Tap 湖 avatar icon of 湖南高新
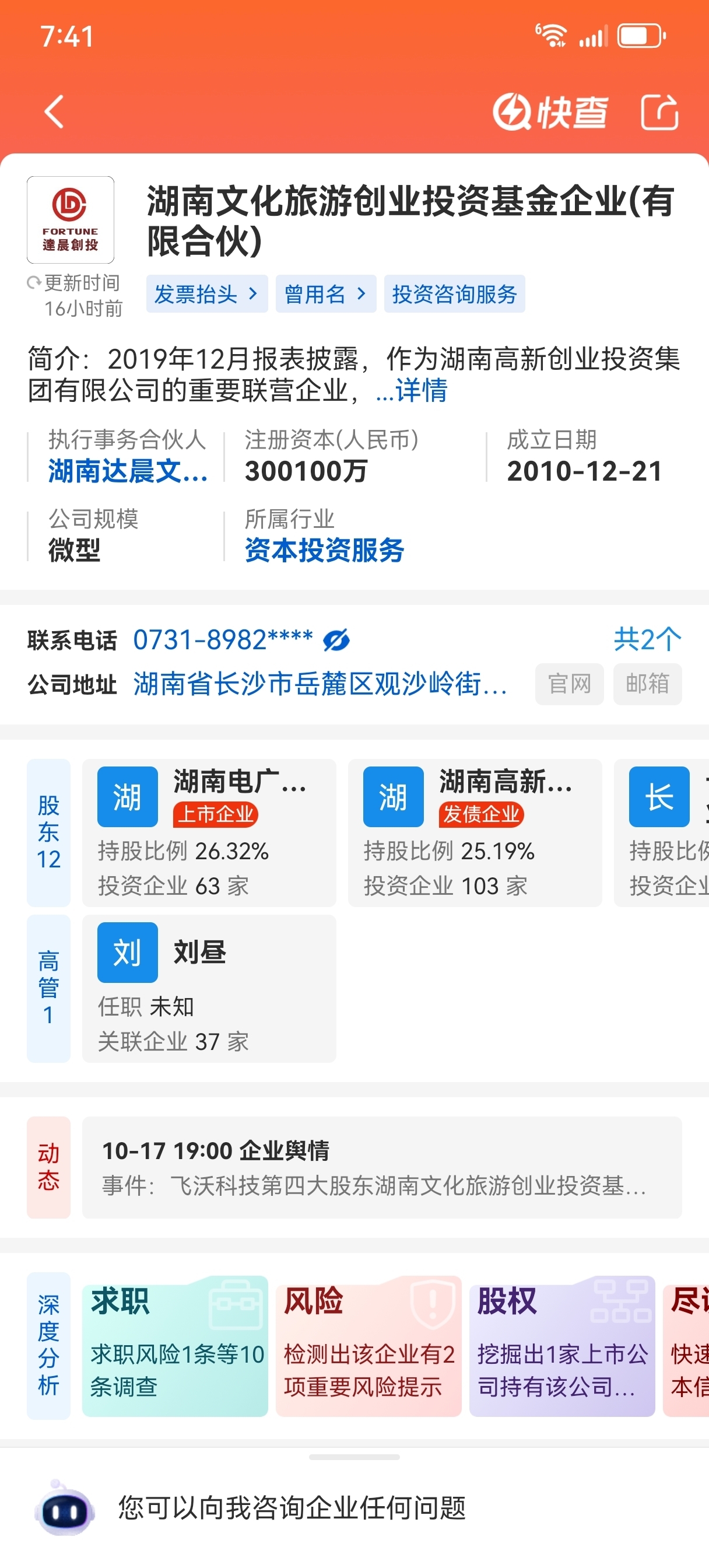The image size is (709, 1568). pos(393,797)
